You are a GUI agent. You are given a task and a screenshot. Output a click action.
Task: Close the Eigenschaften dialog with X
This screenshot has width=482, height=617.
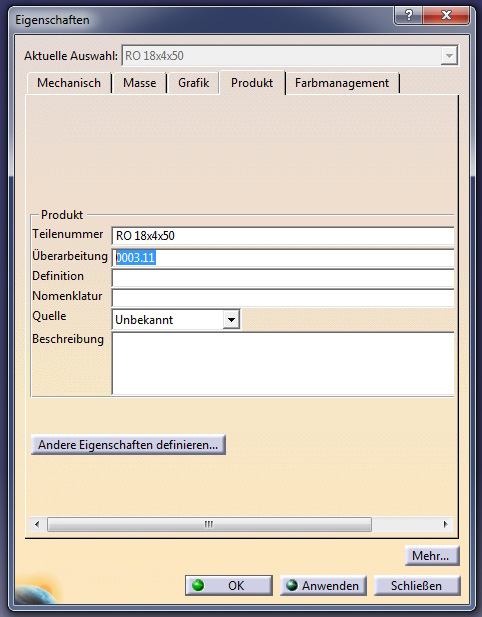point(446,15)
